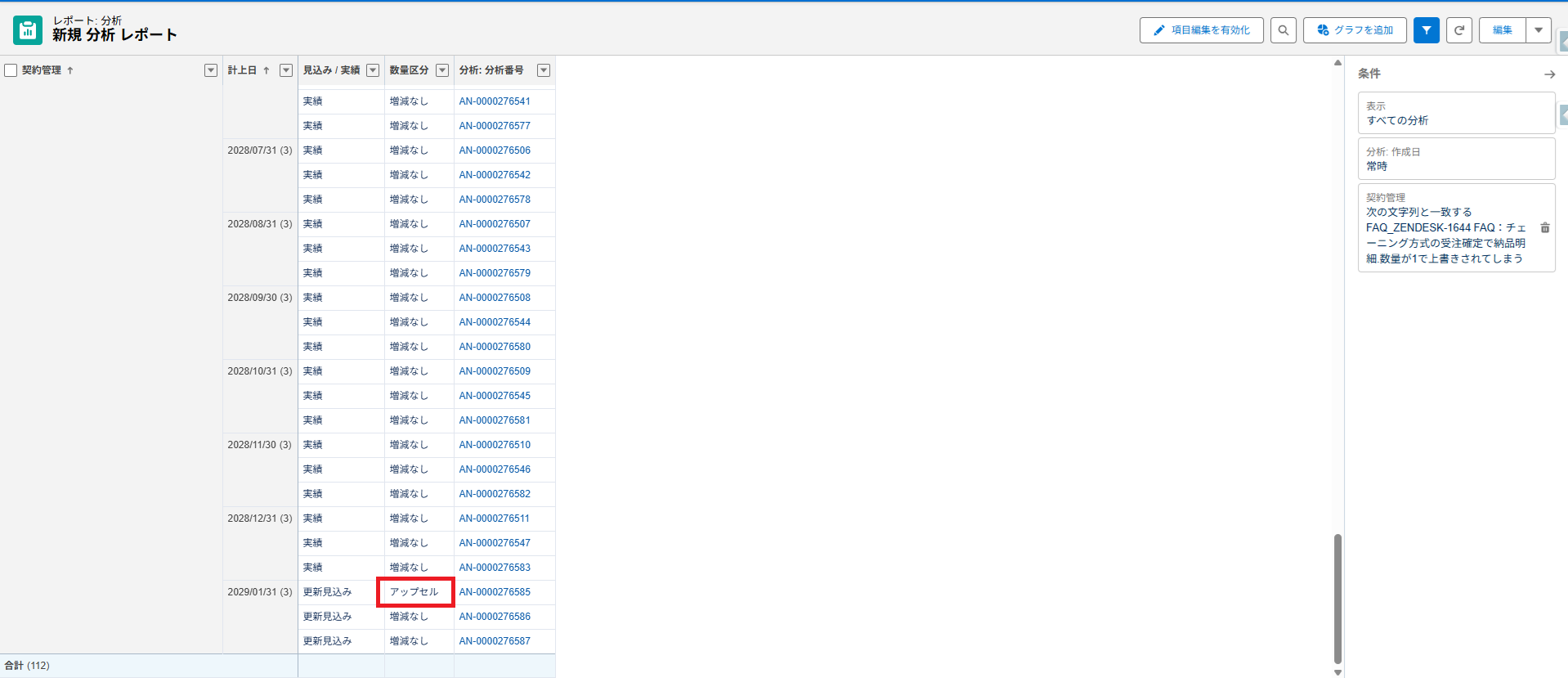Click the report table vertical scrollbar thumb
1568x678 pixels.
[1337, 599]
